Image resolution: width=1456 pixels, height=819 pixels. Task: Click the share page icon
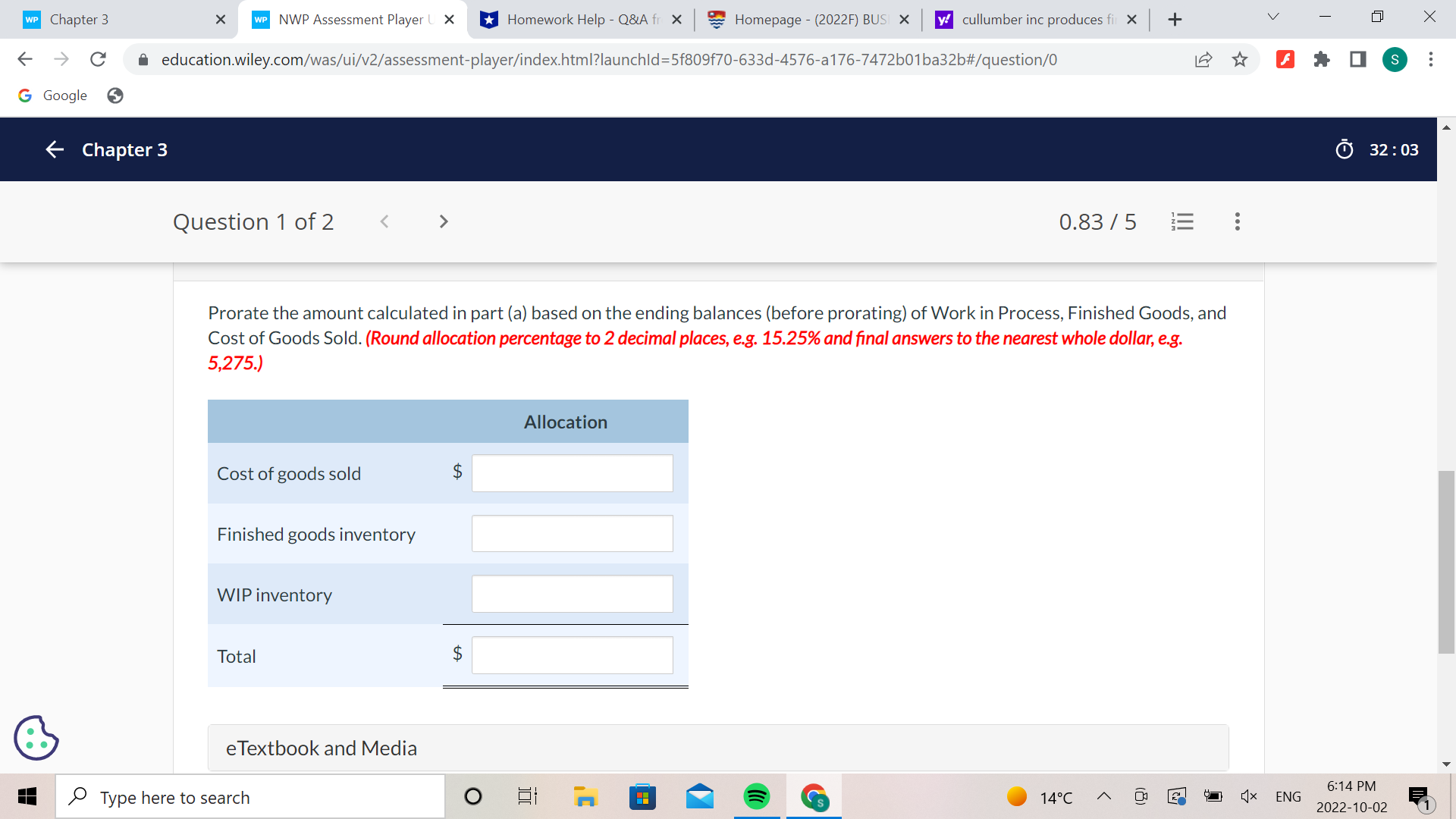(1203, 59)
